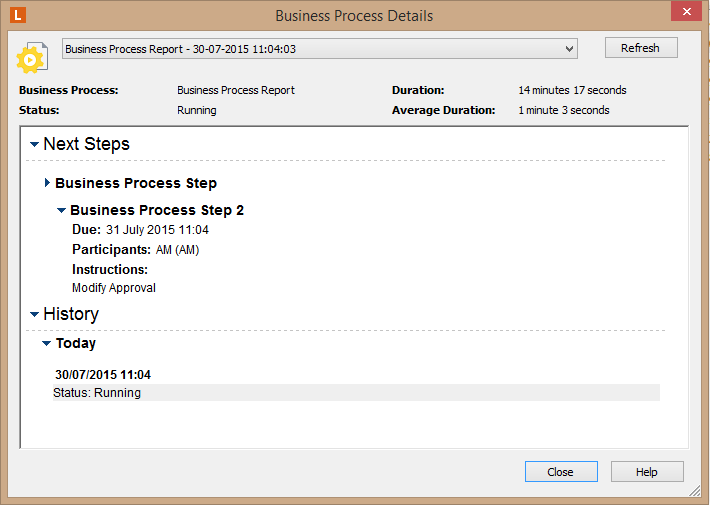710x505 pixels.
Task: Click the Next Steps heading
Action: (x=86, y=144)
